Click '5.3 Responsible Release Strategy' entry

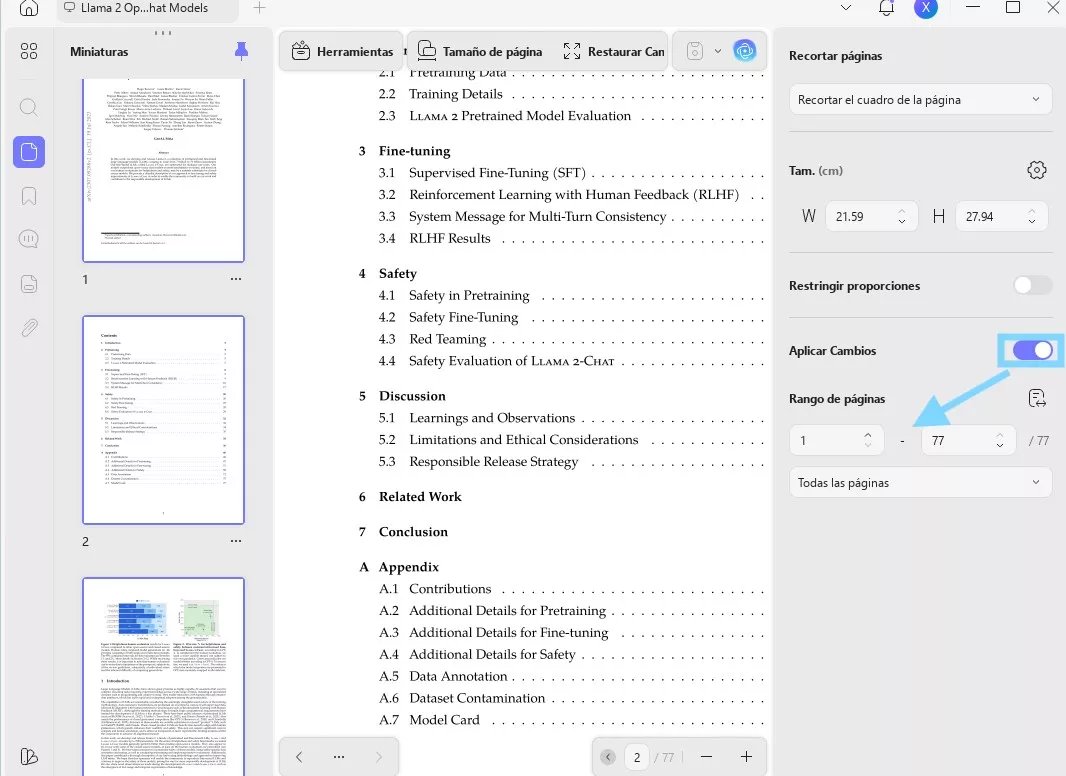click(x=479, y=461)
